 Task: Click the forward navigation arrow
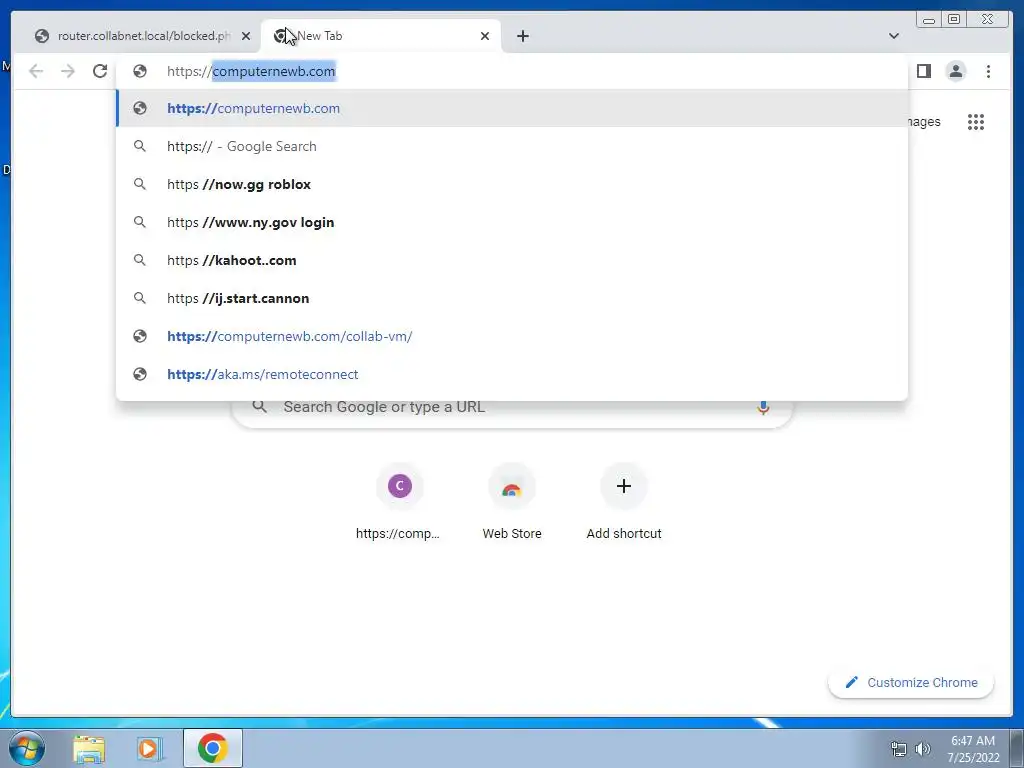pos(68,71)
